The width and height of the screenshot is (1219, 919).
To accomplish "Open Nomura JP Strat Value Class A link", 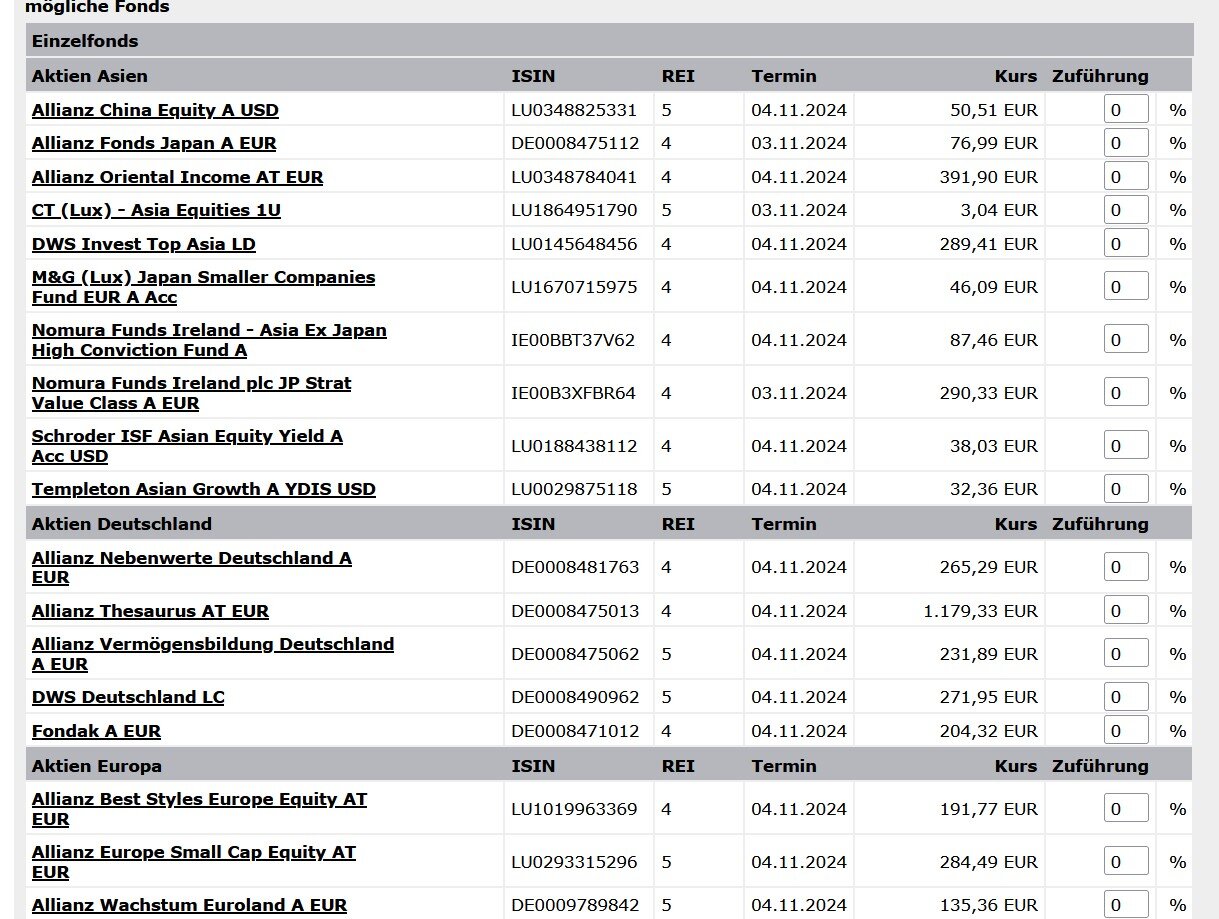I will tap(191, 393).
